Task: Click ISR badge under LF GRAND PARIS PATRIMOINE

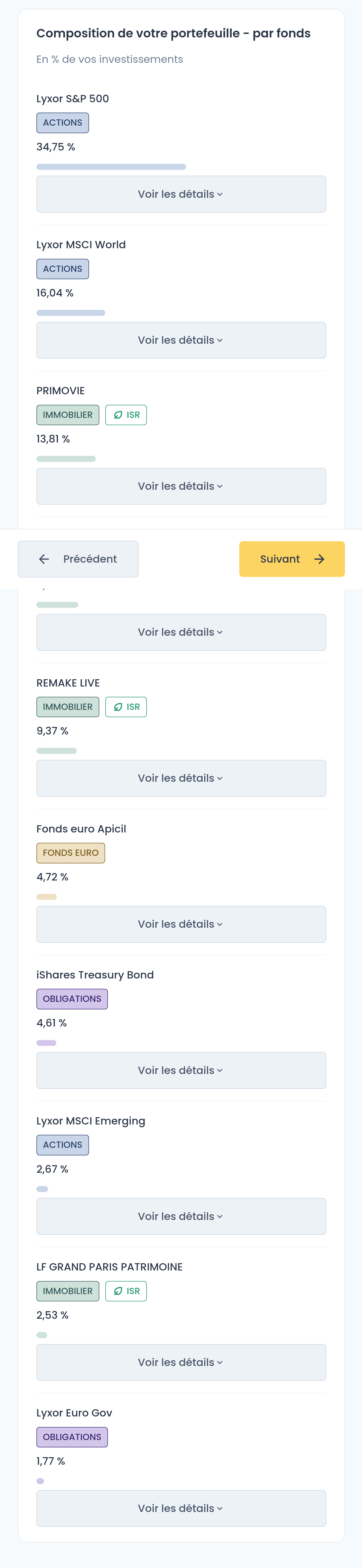Action: (126, 1291)
